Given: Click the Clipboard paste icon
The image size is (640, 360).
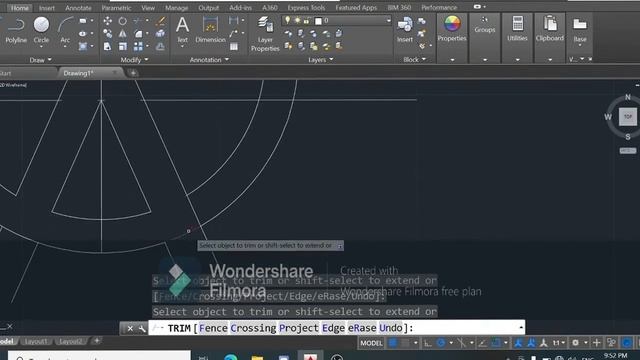Looking at the screenshot, I should pos(550,24).
